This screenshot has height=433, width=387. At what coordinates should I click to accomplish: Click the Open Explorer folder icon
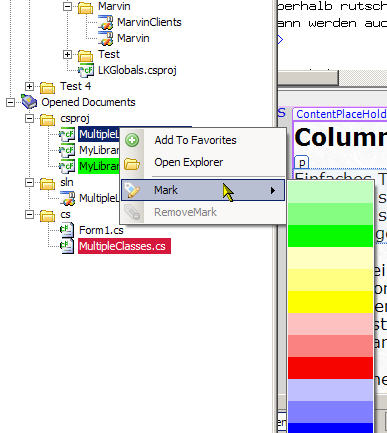pyautogui.click(x=132, y=163)
